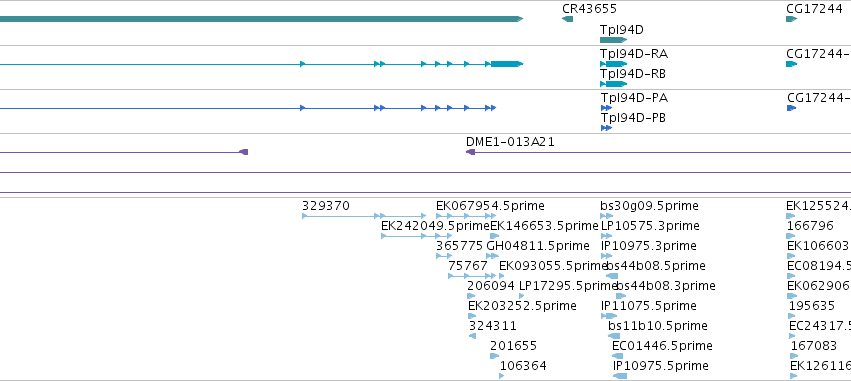The height and width of the screenshot is (381, 851).
Task: Open the EK242049.5prime EST label
Action: pyautogui.click(x=435, y=225)
